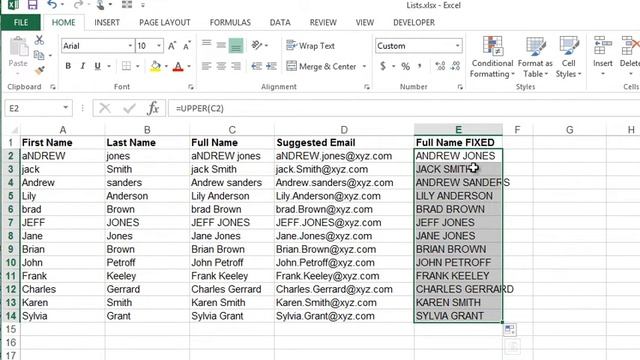Image resolution: width=640 pixels, height=360 pixels.
Task: Toggle italic formatting
Action: point(83,66)
